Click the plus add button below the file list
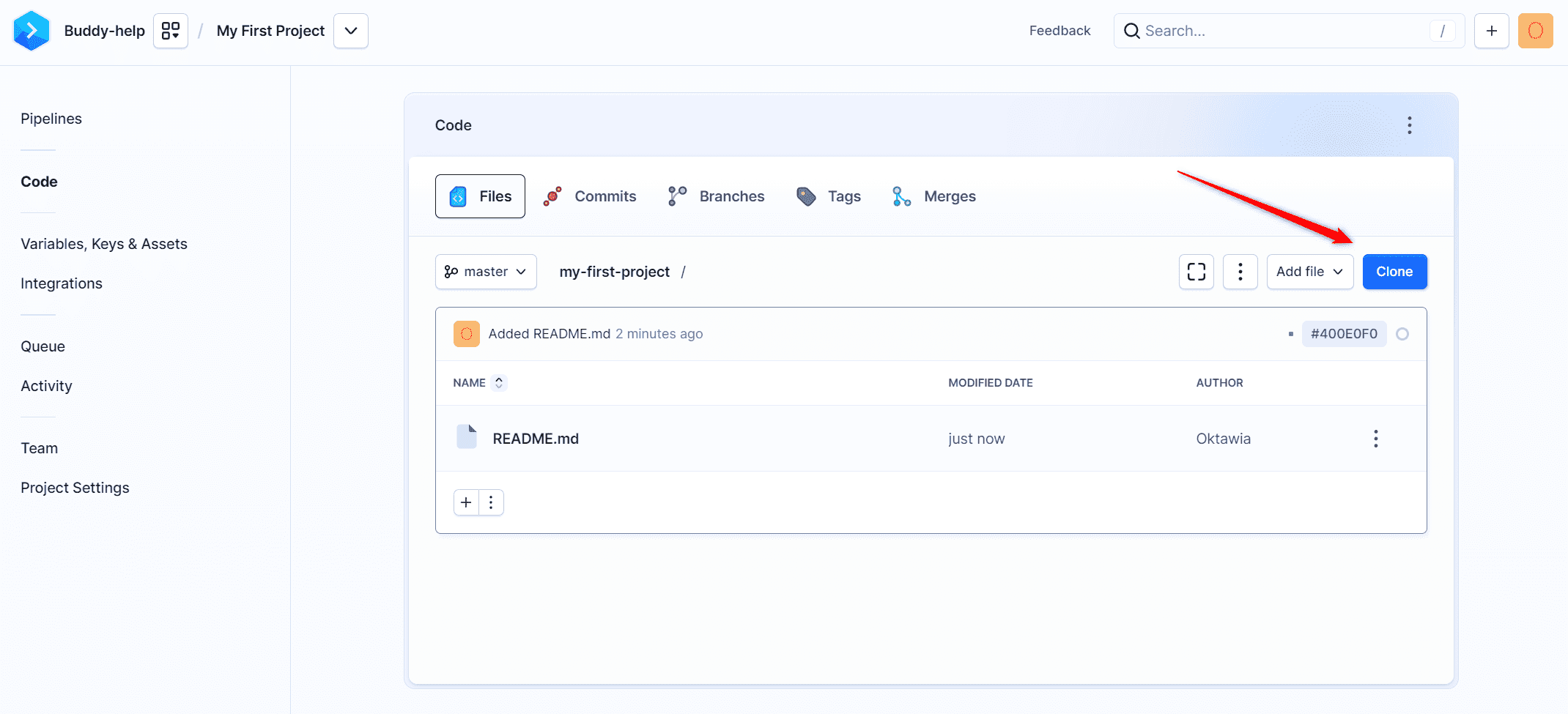Screen dimensions: 1568x714 (466, 502)
